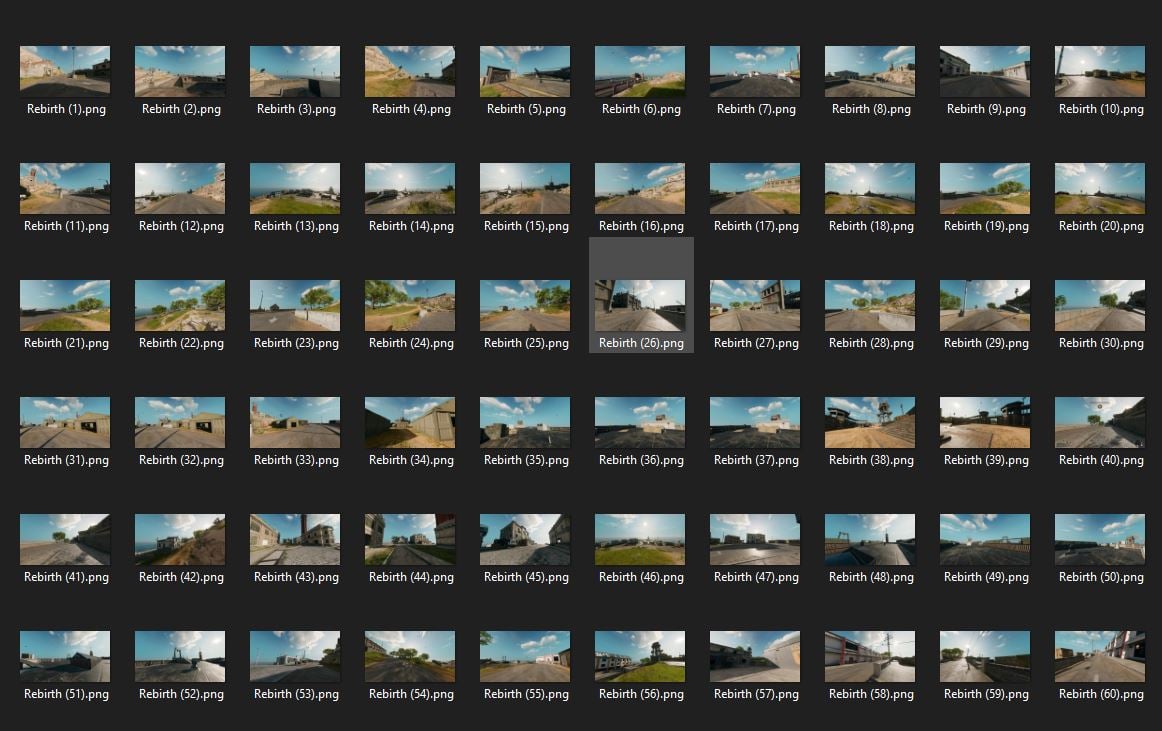This screenshot has height=731, width=1162.
Task: Select the Rebirth (17).png thumbnail
Action: click(x=755, y=188)
